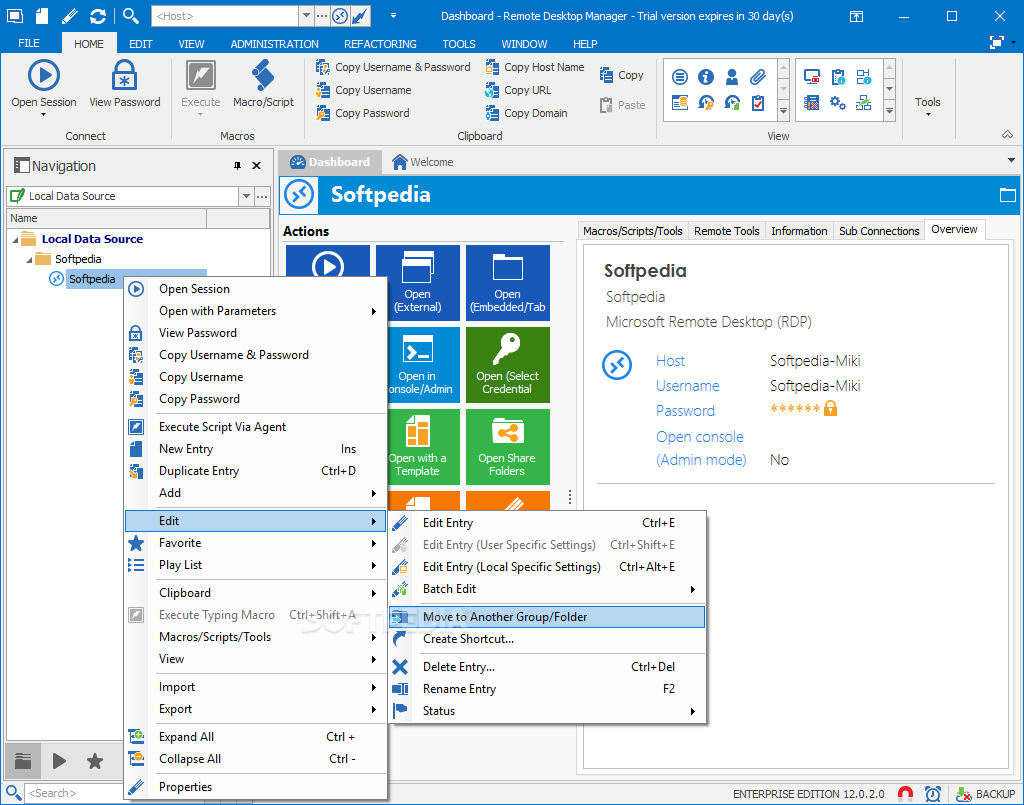Open the Remote Tools tab

coord(726,230)
